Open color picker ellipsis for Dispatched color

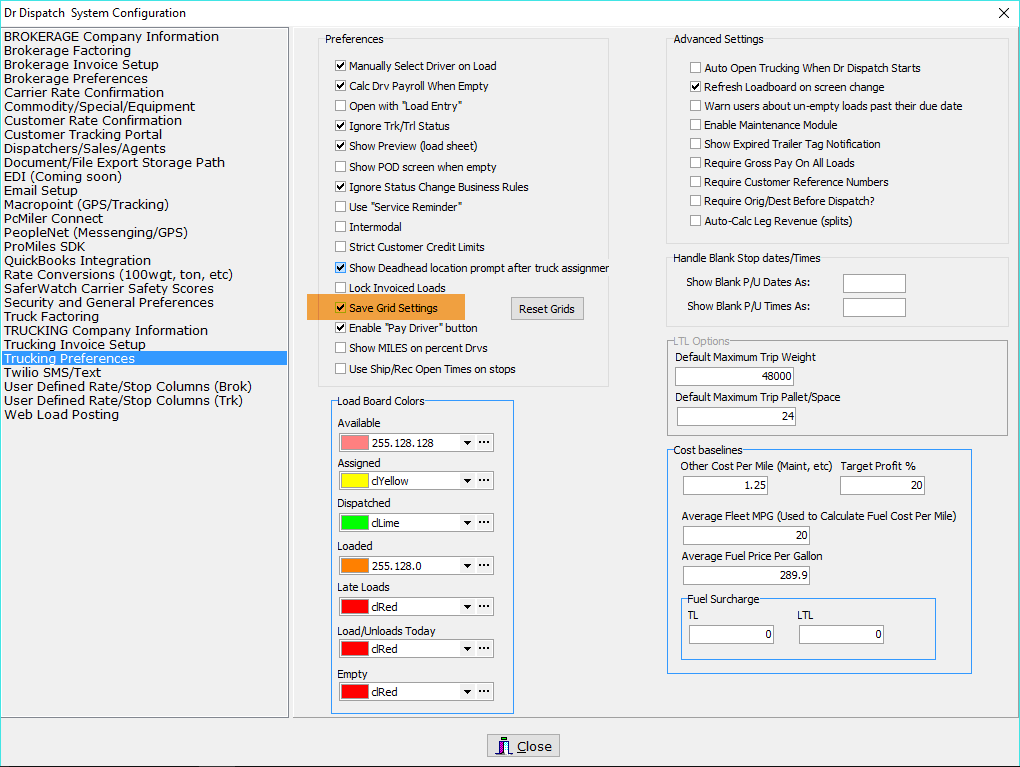484,522
